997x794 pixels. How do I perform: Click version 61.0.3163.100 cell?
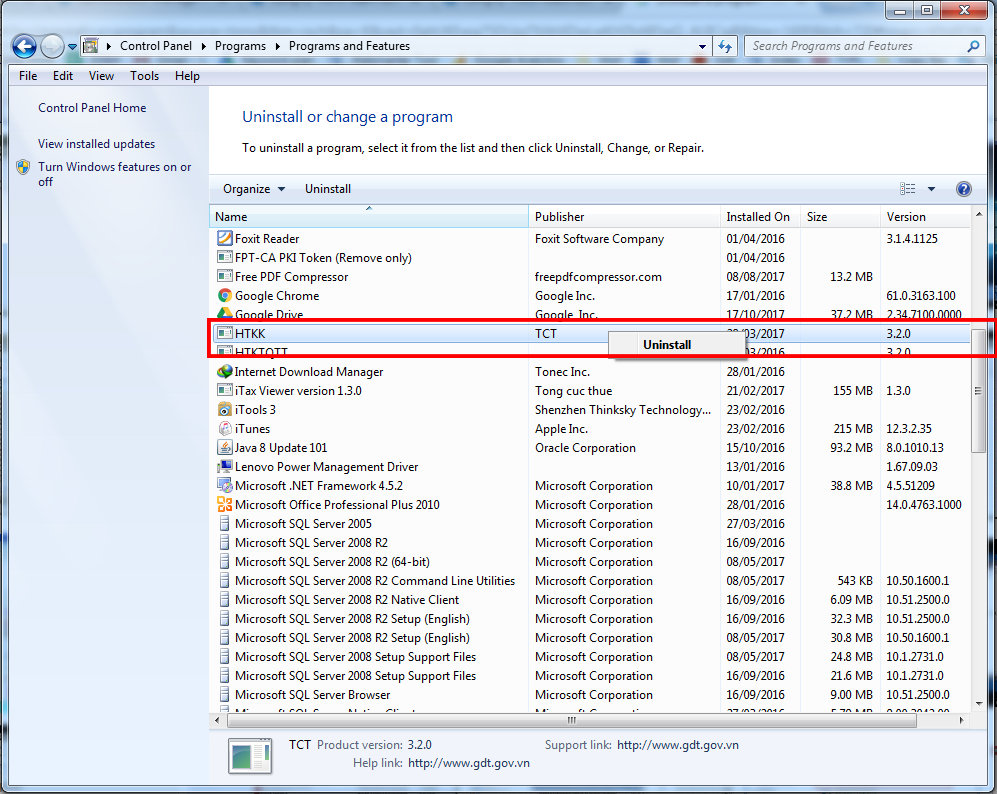(x=921, y=296)
